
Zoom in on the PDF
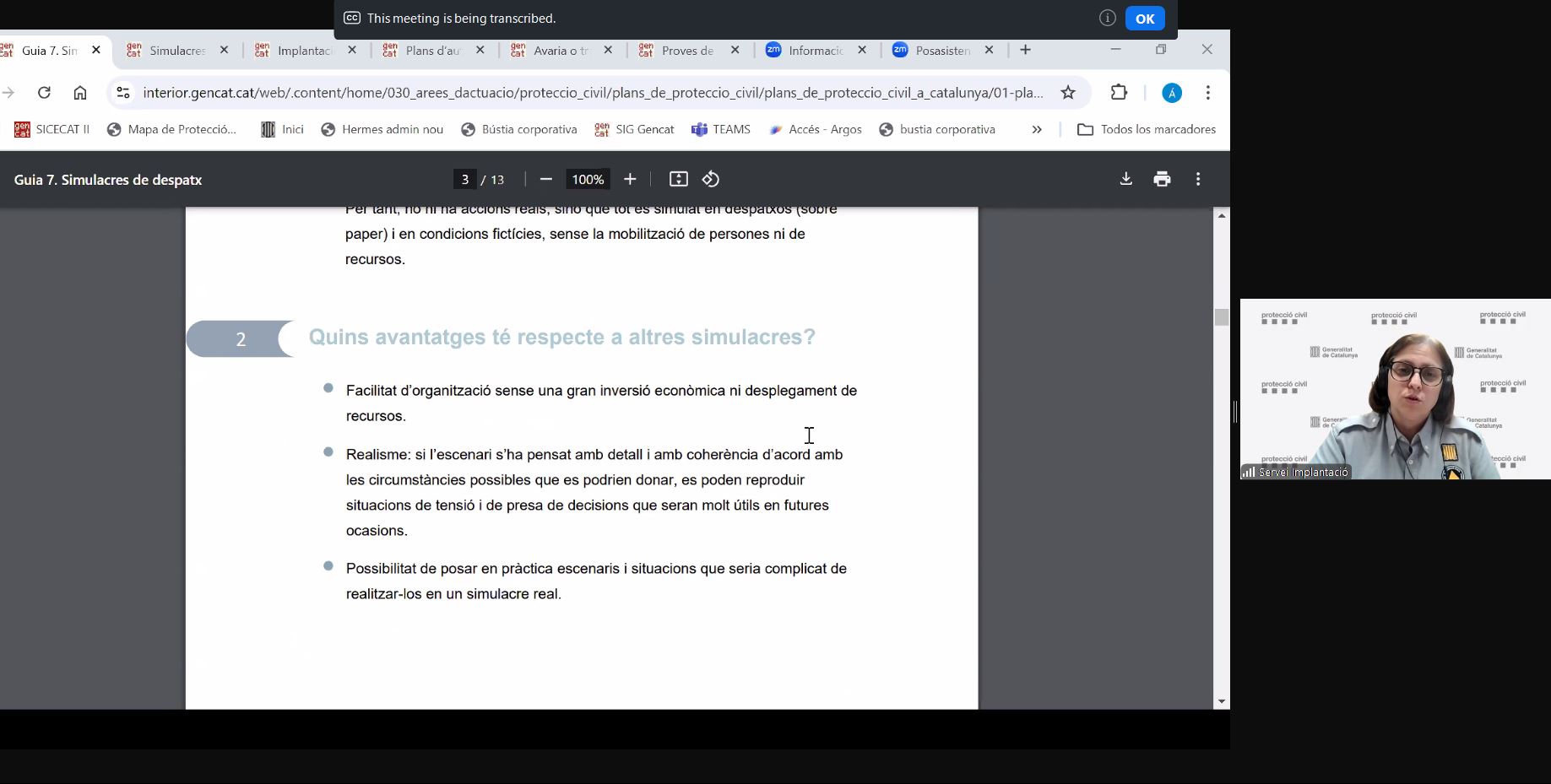coord(630,179)
